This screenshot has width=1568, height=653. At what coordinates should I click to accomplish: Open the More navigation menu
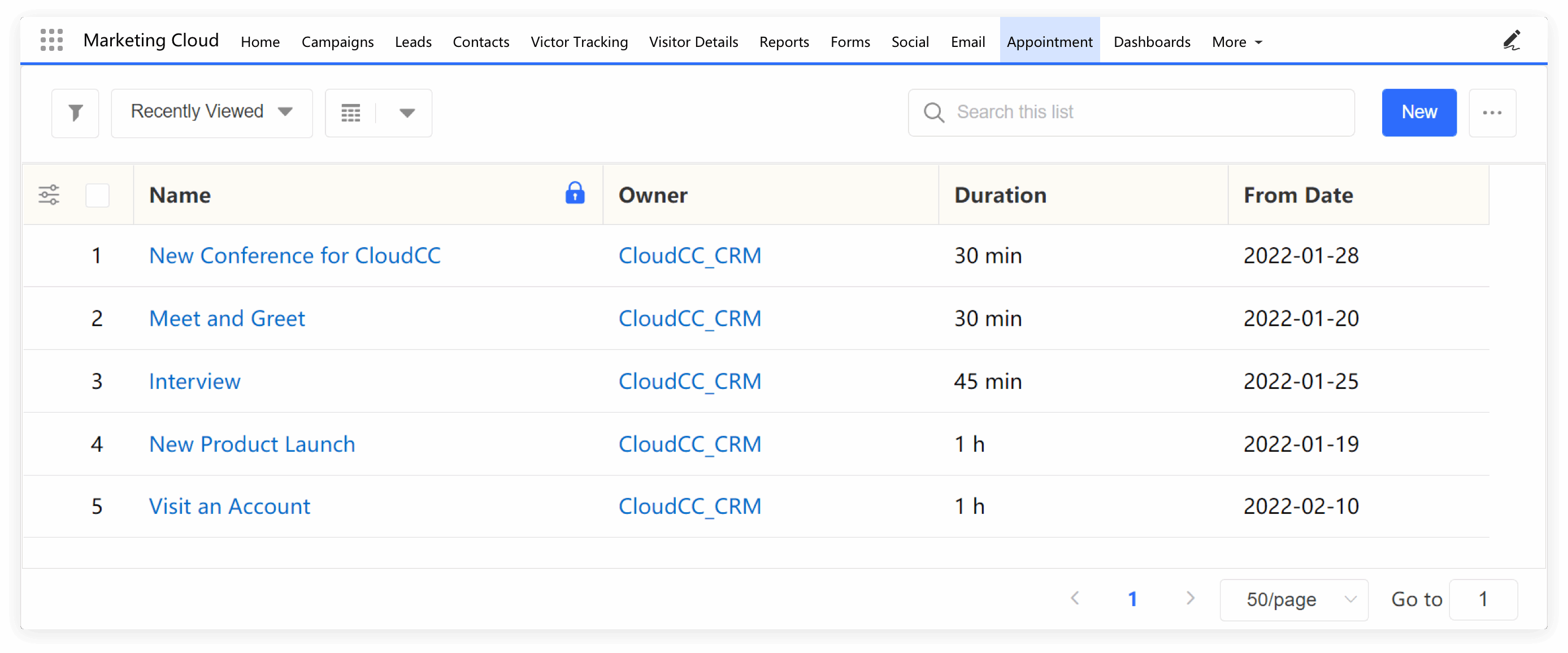[1237, 41]
